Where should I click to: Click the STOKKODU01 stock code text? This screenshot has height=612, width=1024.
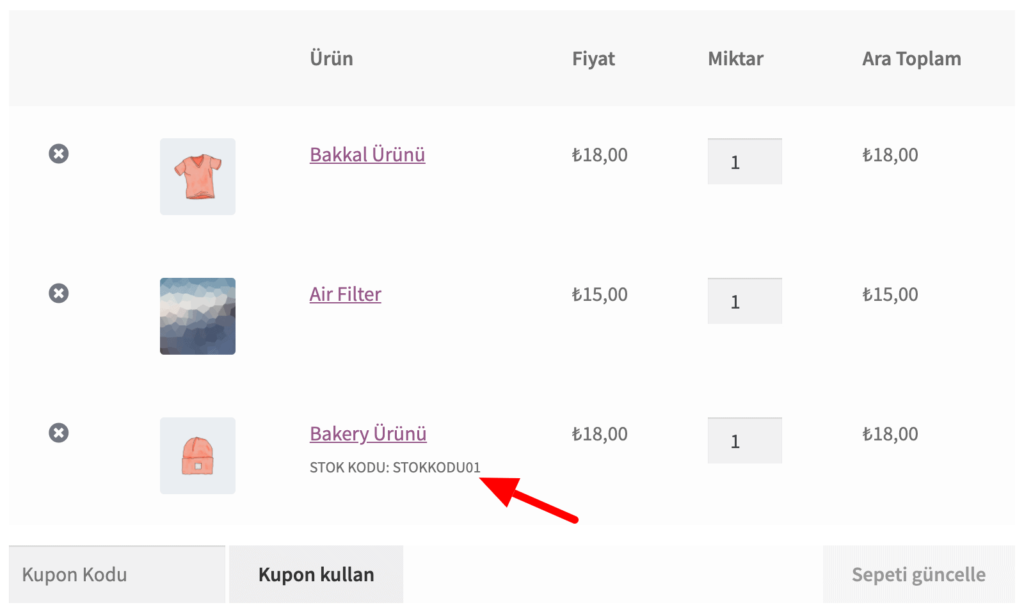click(x=394, y=466)
